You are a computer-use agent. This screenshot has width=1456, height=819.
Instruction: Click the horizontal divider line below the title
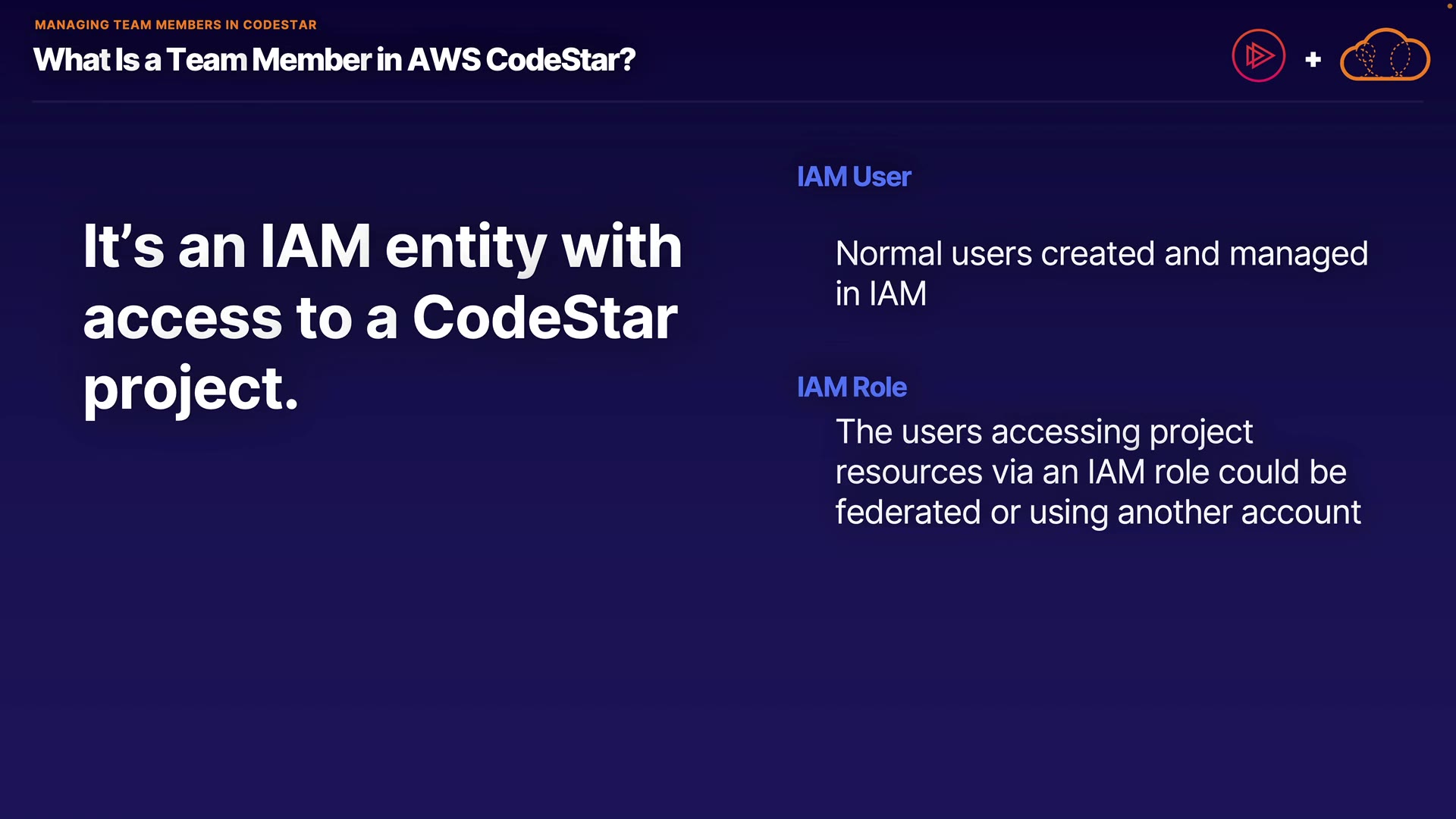tap(726, 101)
